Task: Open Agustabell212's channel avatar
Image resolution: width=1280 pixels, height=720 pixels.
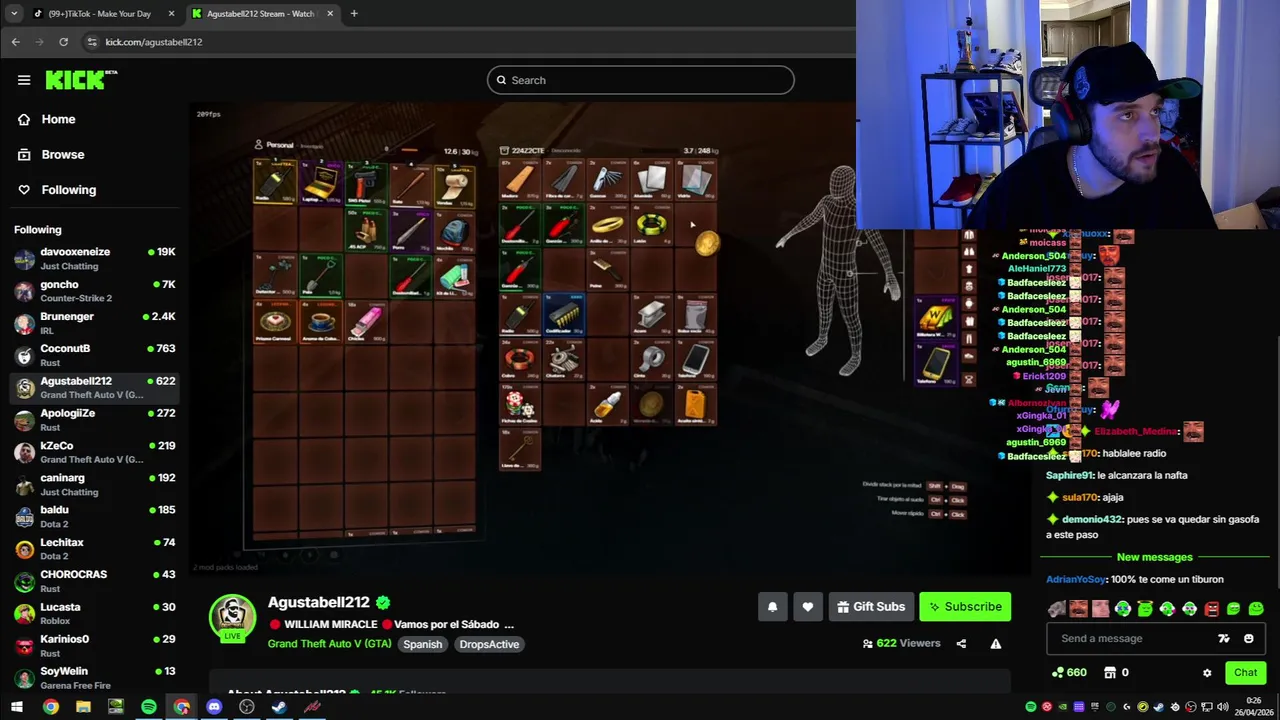Action: pyautogui.click(x=232, y=617)
